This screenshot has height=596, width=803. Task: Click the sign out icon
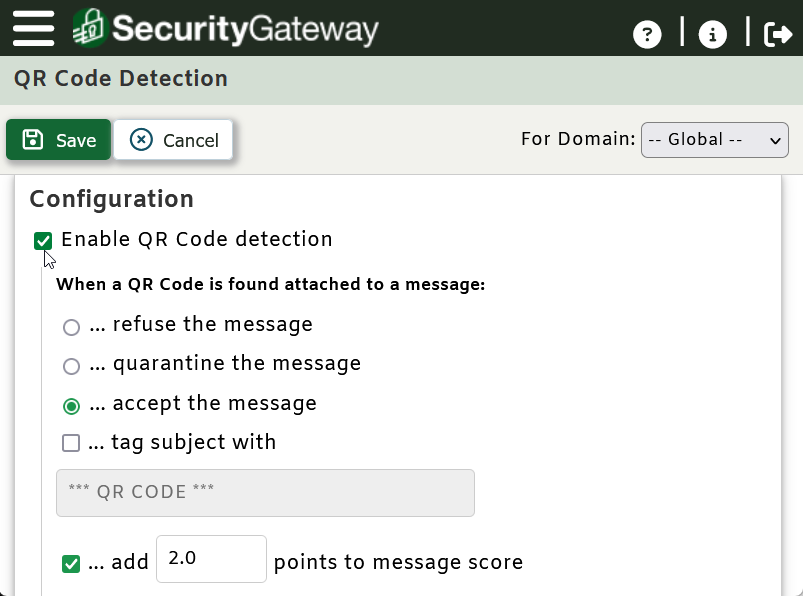[x=778, y=34]
